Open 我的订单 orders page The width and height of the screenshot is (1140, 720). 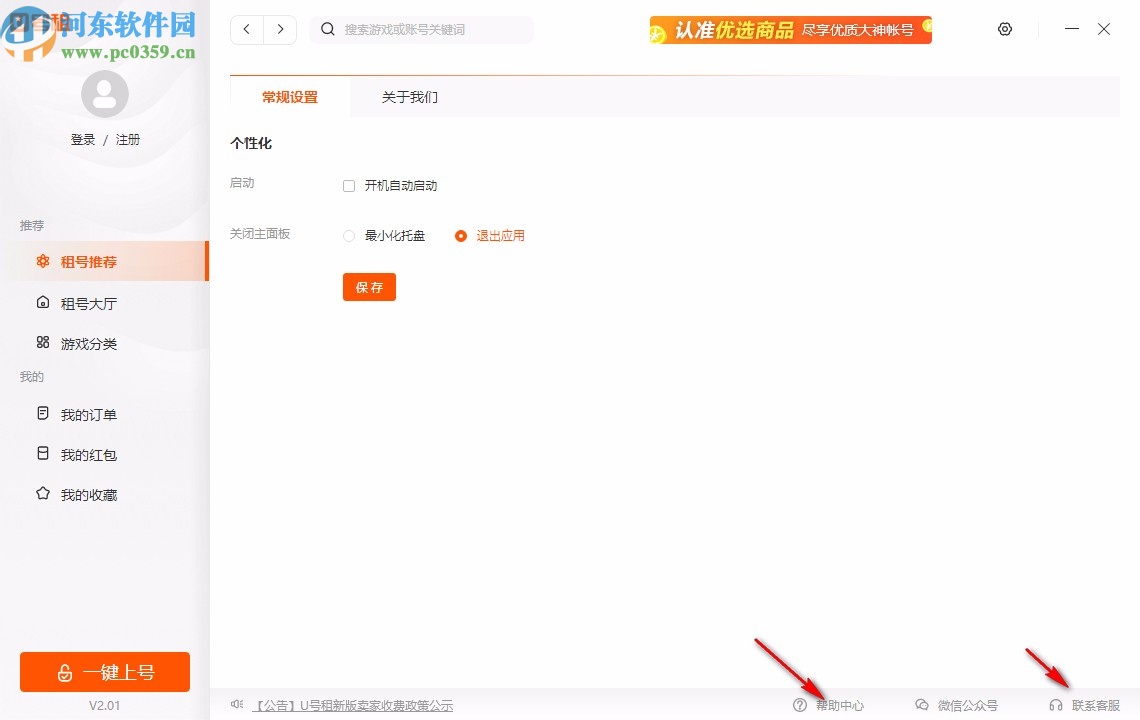tap(43, 414)
